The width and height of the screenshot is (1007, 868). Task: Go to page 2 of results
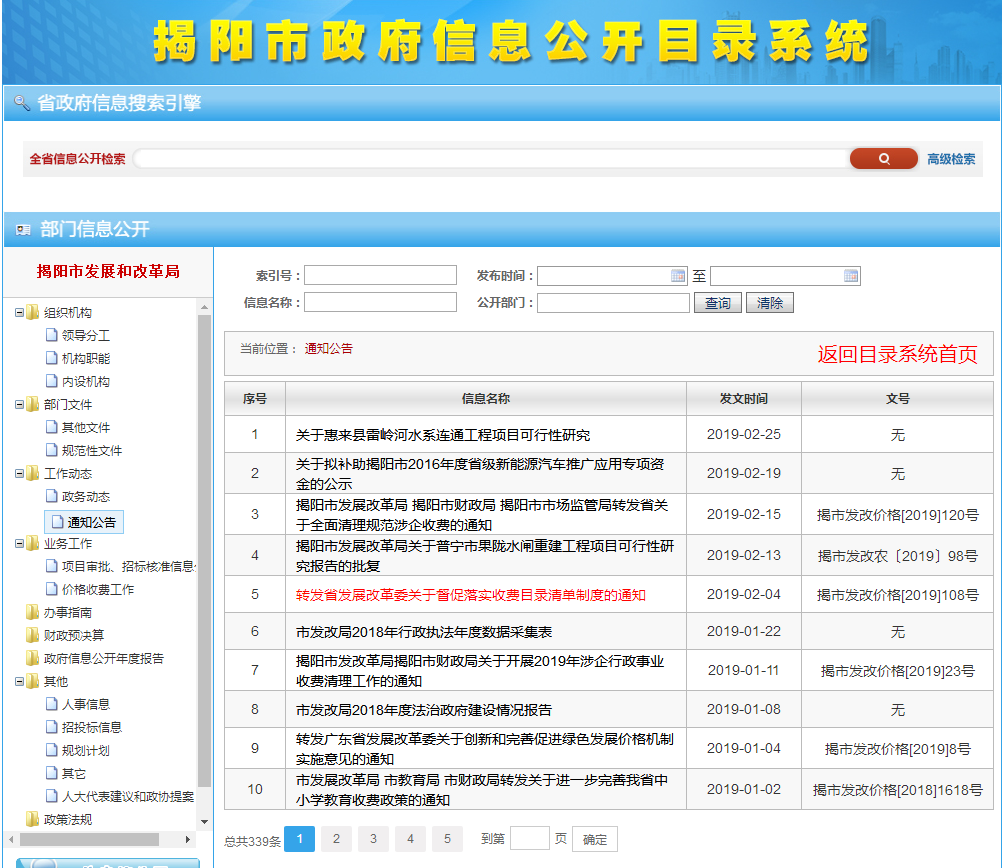coord(337,838)
